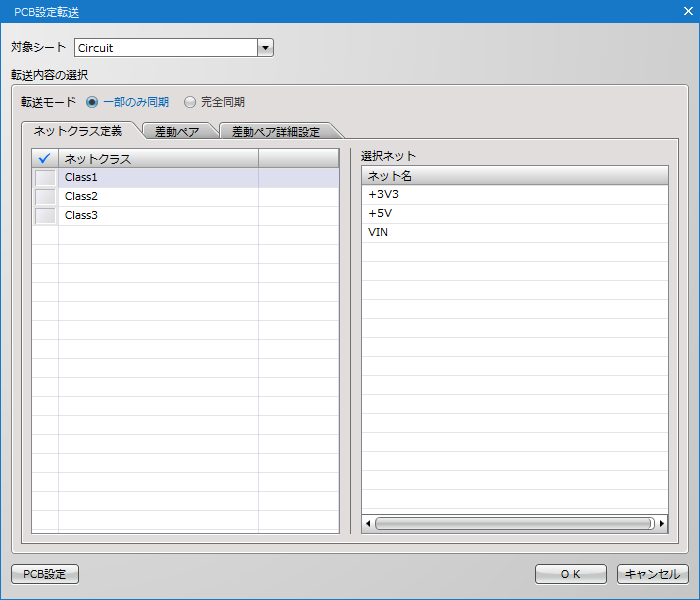Image resolution: width=700 pixels, height=600 pixels.
Task: Open the 対象シート dropdown arrow
Action: pyautogui.click(x=265, y=48)
